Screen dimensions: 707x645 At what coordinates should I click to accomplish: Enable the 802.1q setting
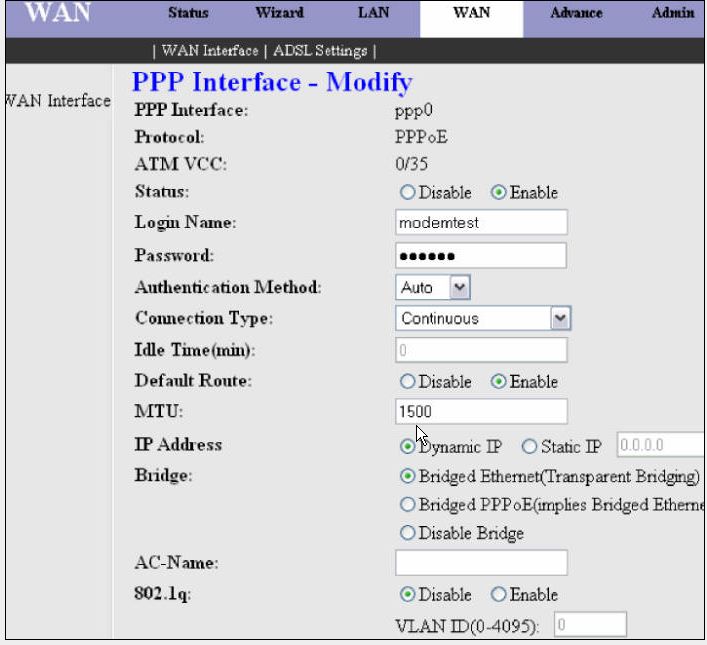point(498,595)
